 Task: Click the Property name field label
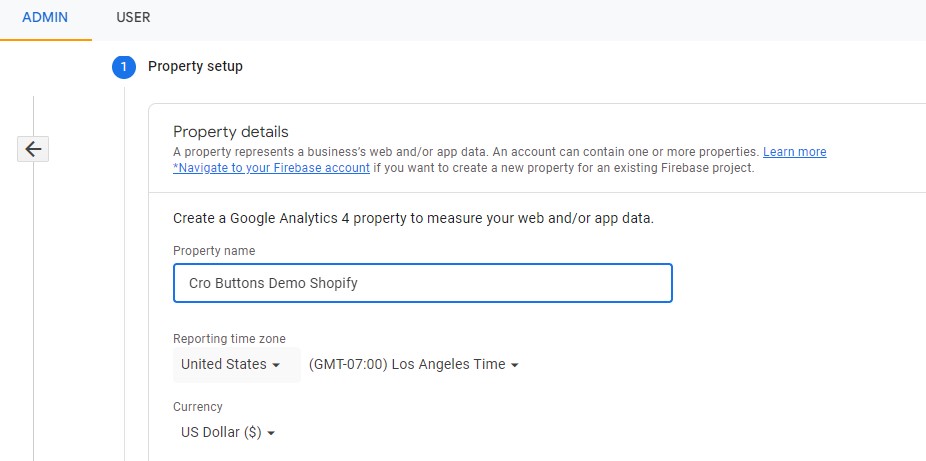pos(214,251)
